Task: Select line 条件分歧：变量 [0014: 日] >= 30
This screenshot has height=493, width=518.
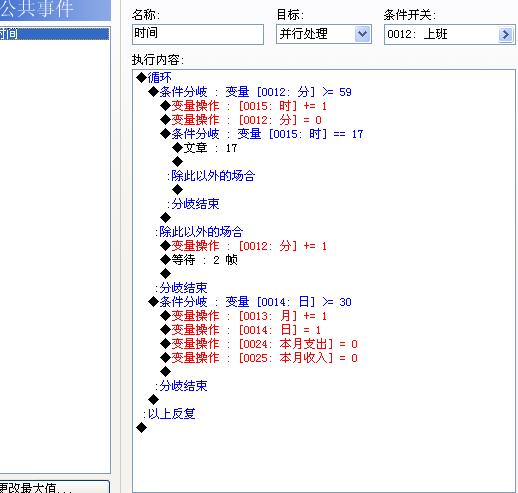Action: click(250, 302)
